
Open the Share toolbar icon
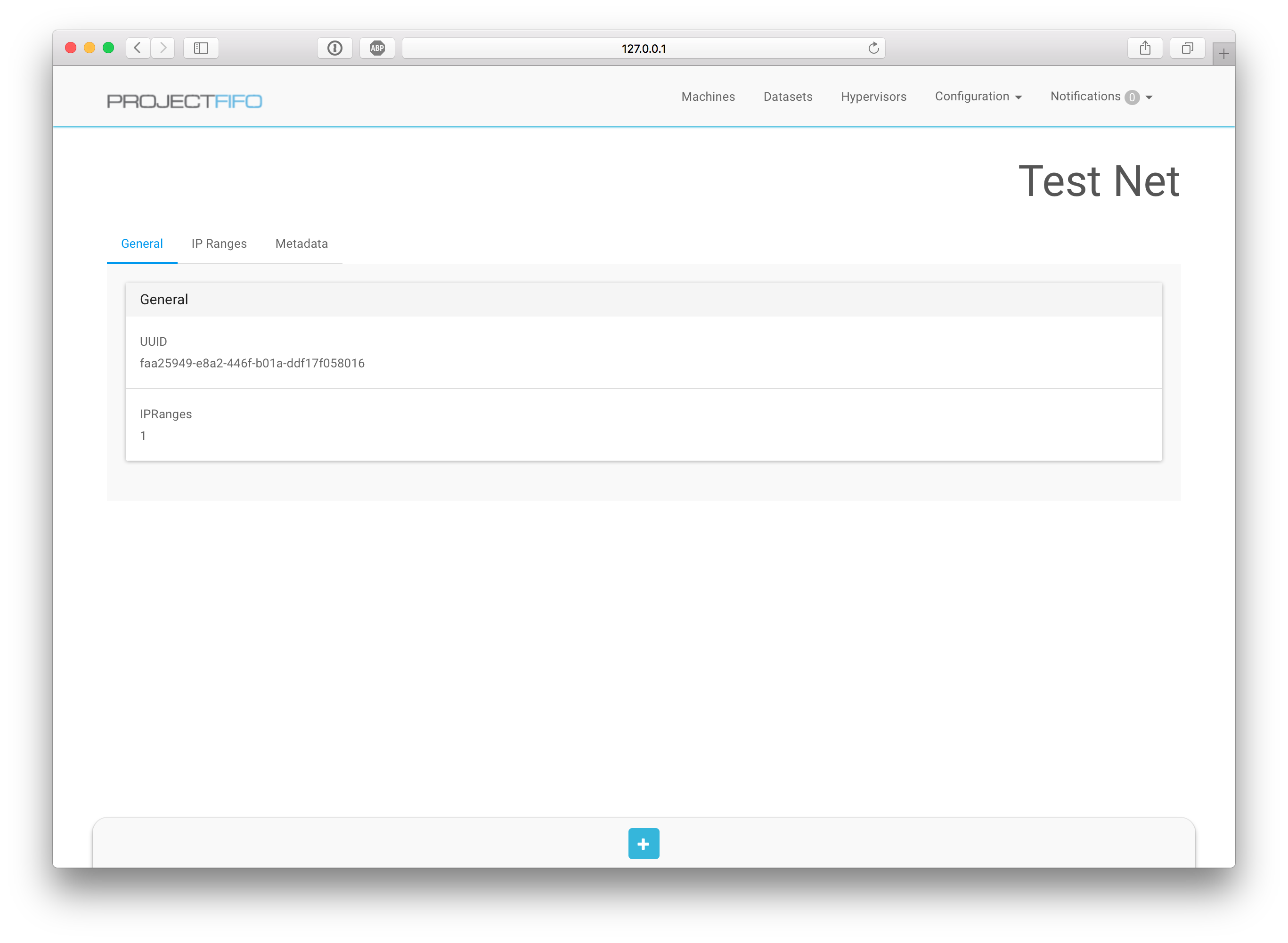[1145, 48]
